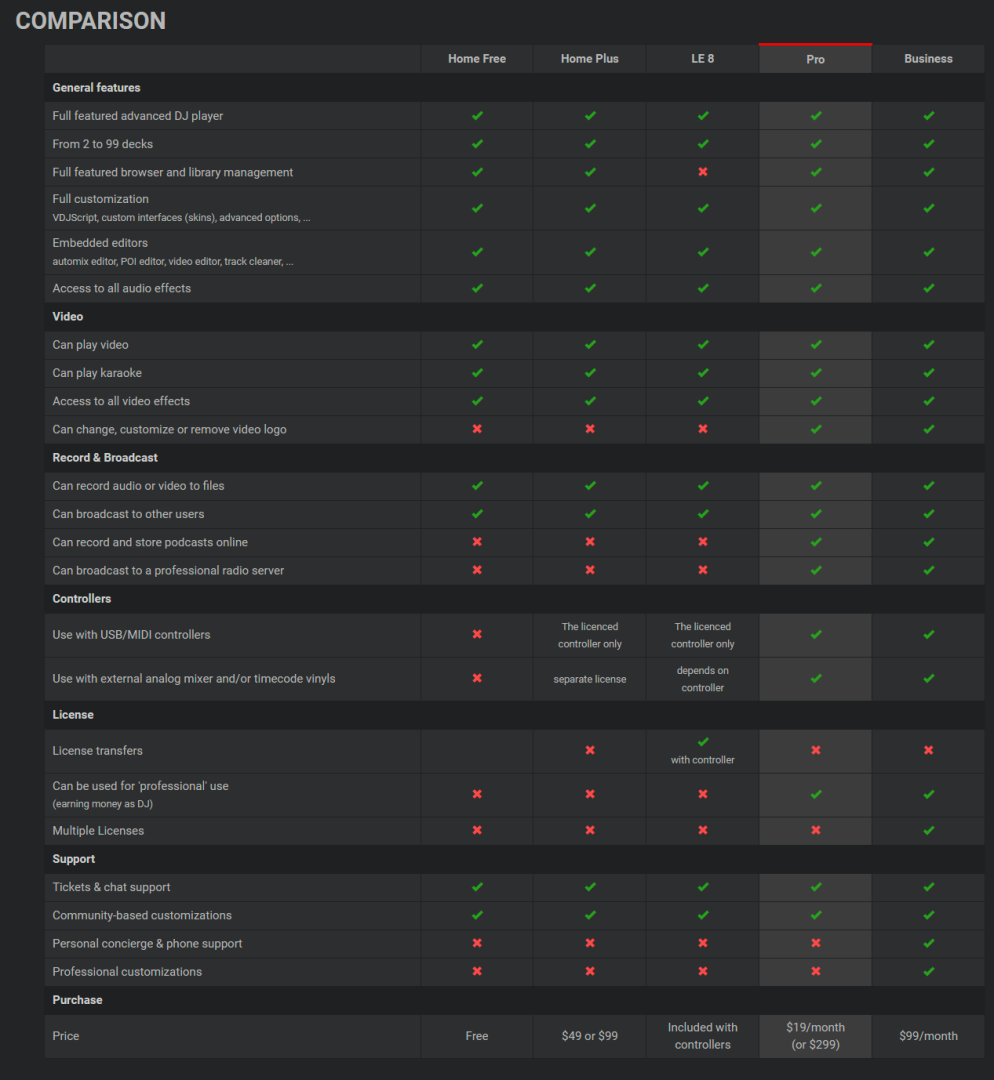Click Business red X in License transfers row
This screenshot has width=994, height=1080.
tap(929, 750)
